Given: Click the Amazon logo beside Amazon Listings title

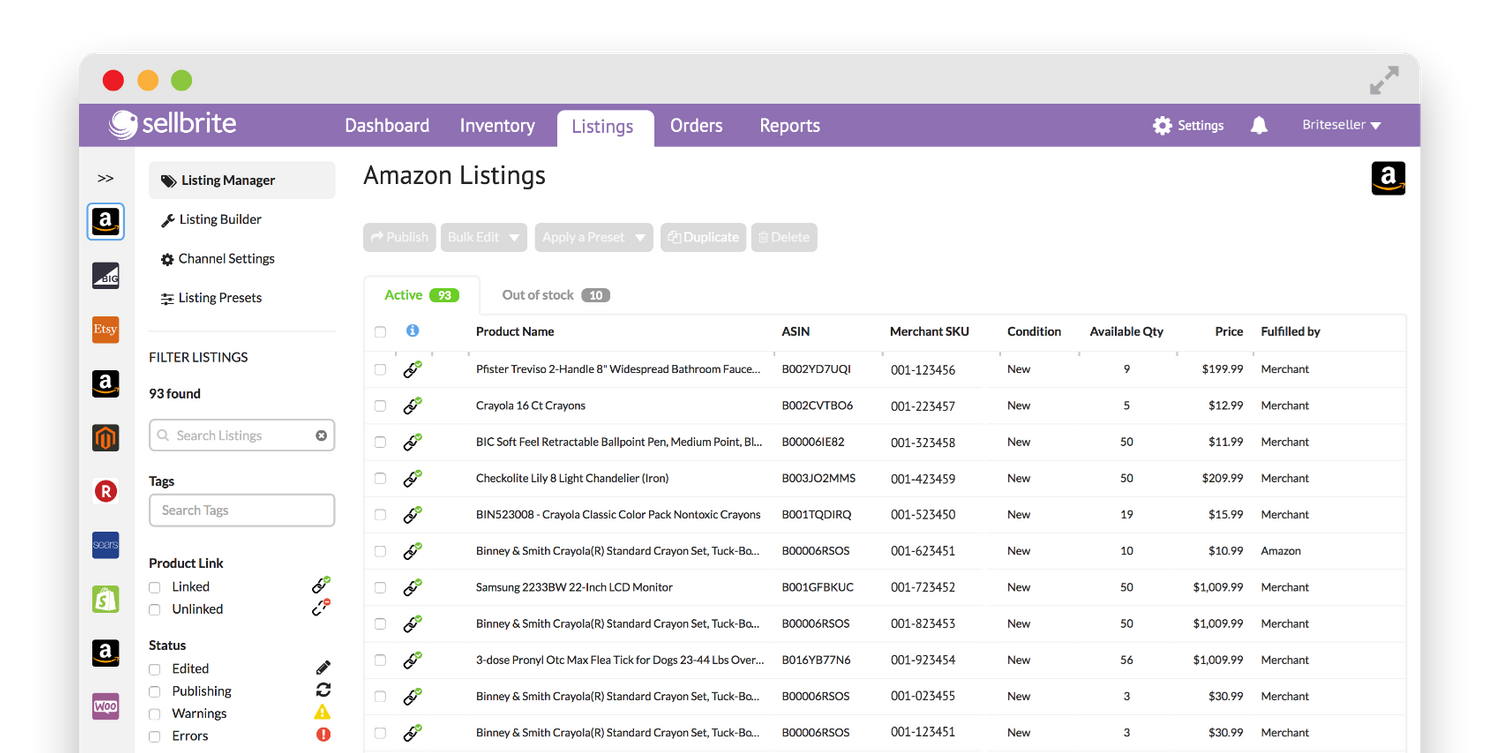Looking at the screenshot, I should click(x=1388, y=178).
